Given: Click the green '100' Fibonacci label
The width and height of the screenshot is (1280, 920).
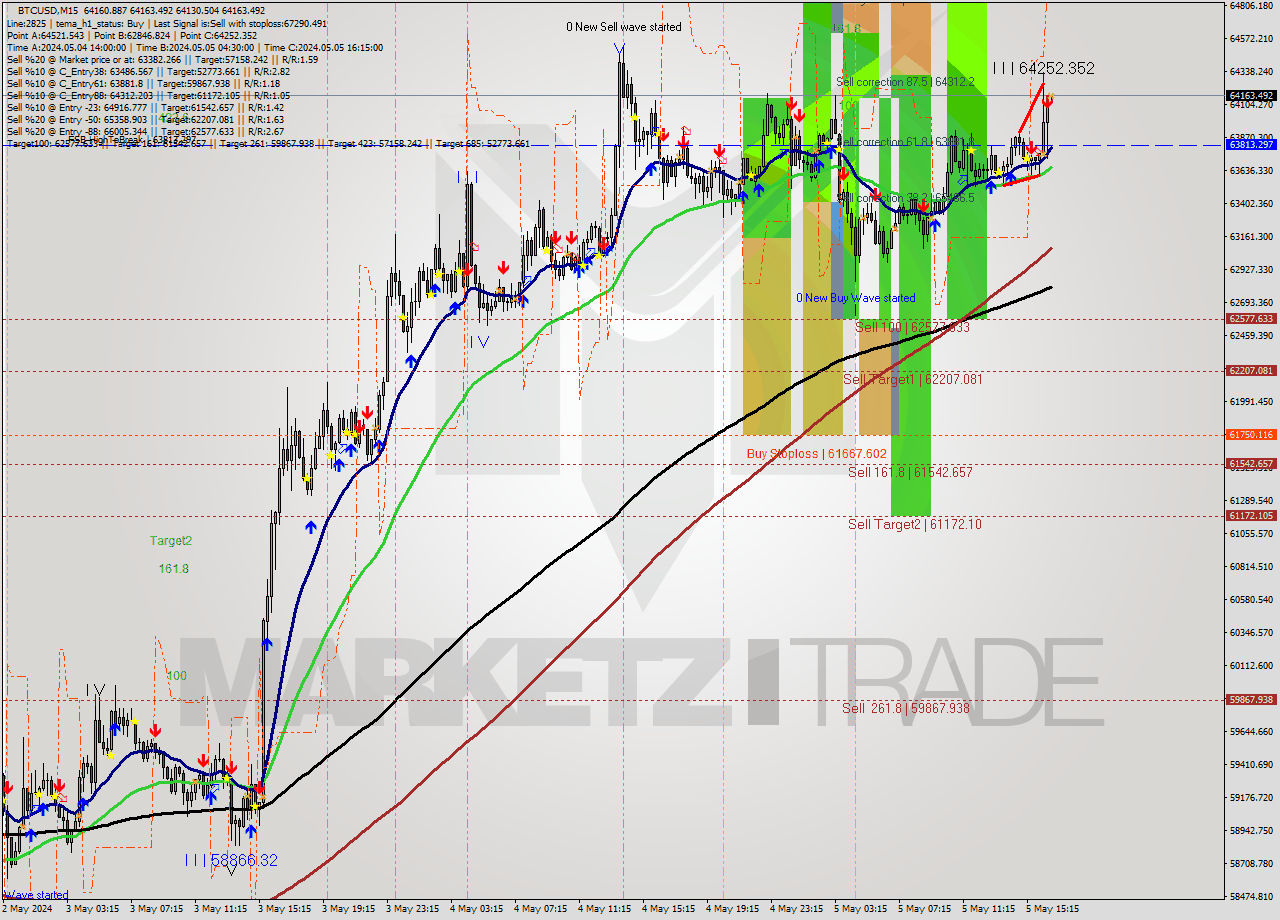Looking at the screenshot, I should (x=176, y=676).
